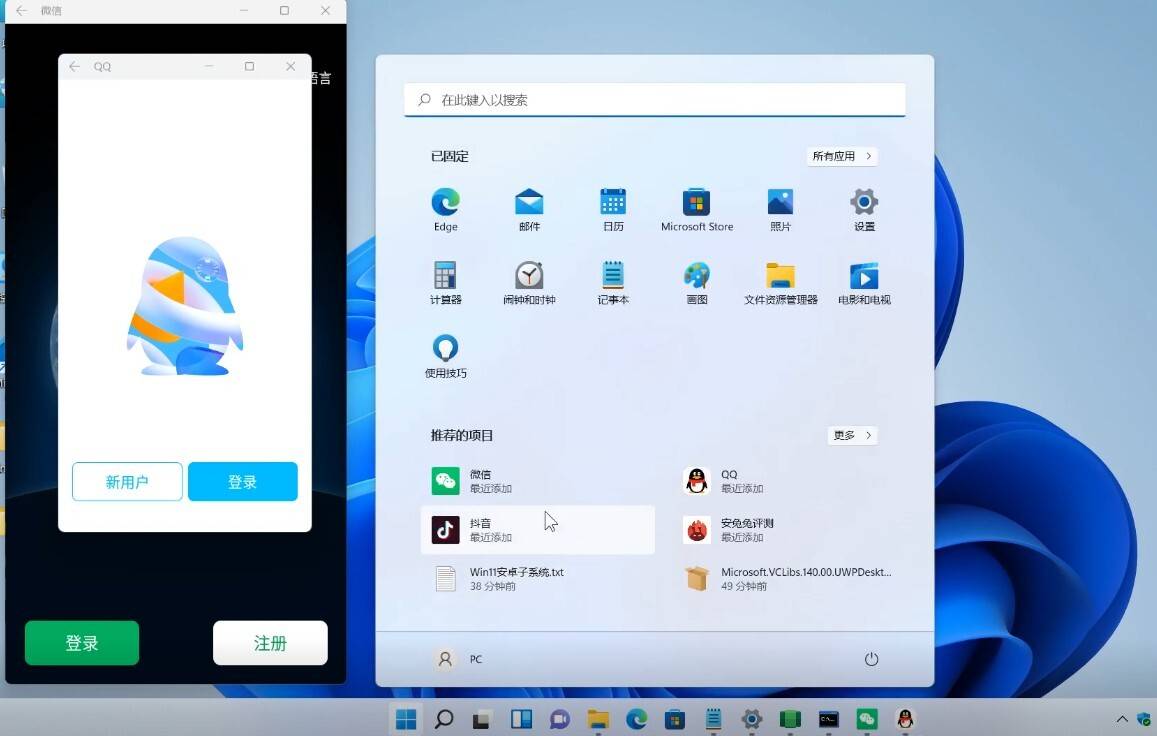1157x736 pixels.
Task: Open Notepad (记事本) from pinned apps
Action: click(x=613, y=283)
